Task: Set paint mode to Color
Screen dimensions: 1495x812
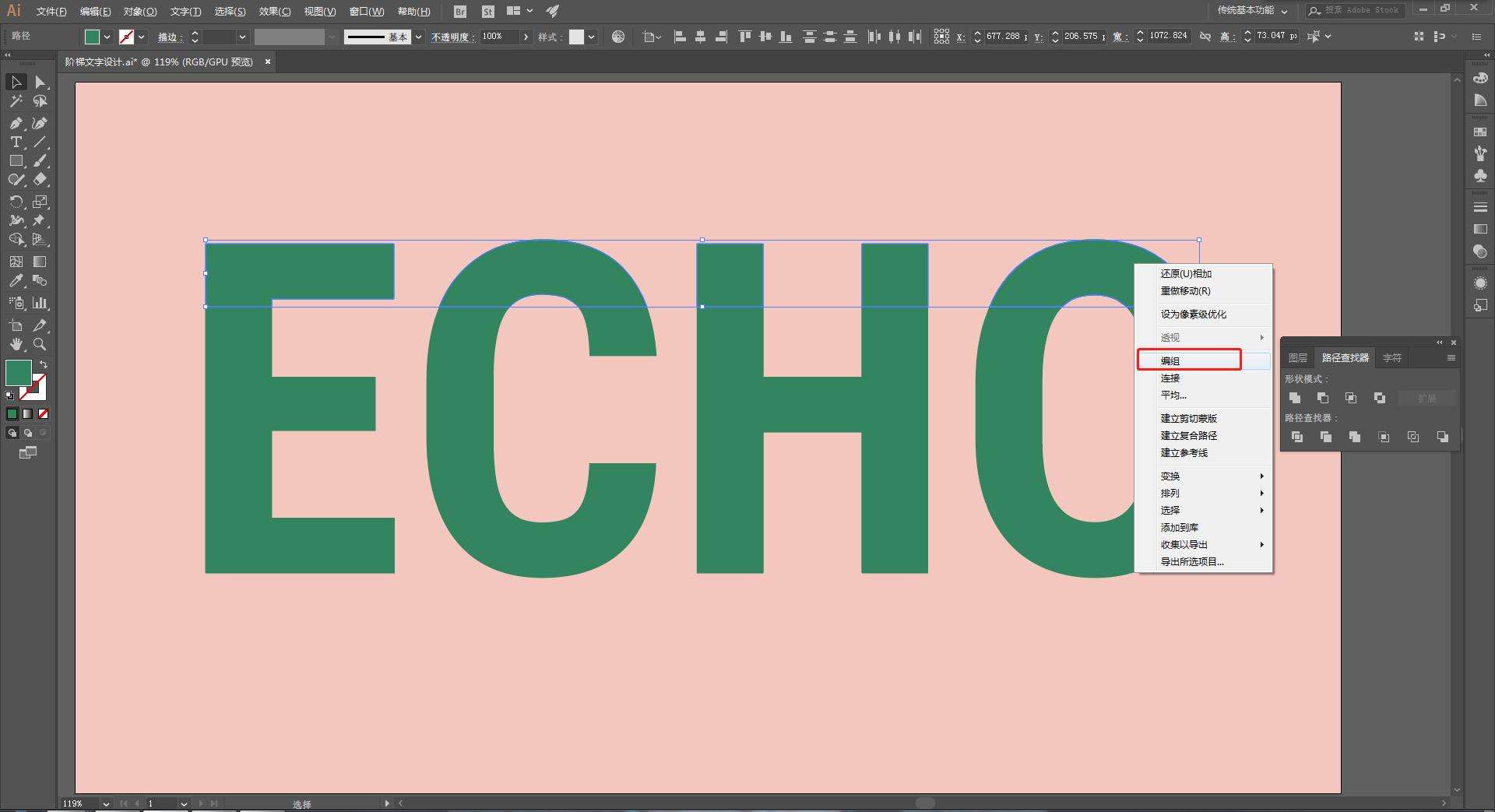Action: click(x=12, y=414)
